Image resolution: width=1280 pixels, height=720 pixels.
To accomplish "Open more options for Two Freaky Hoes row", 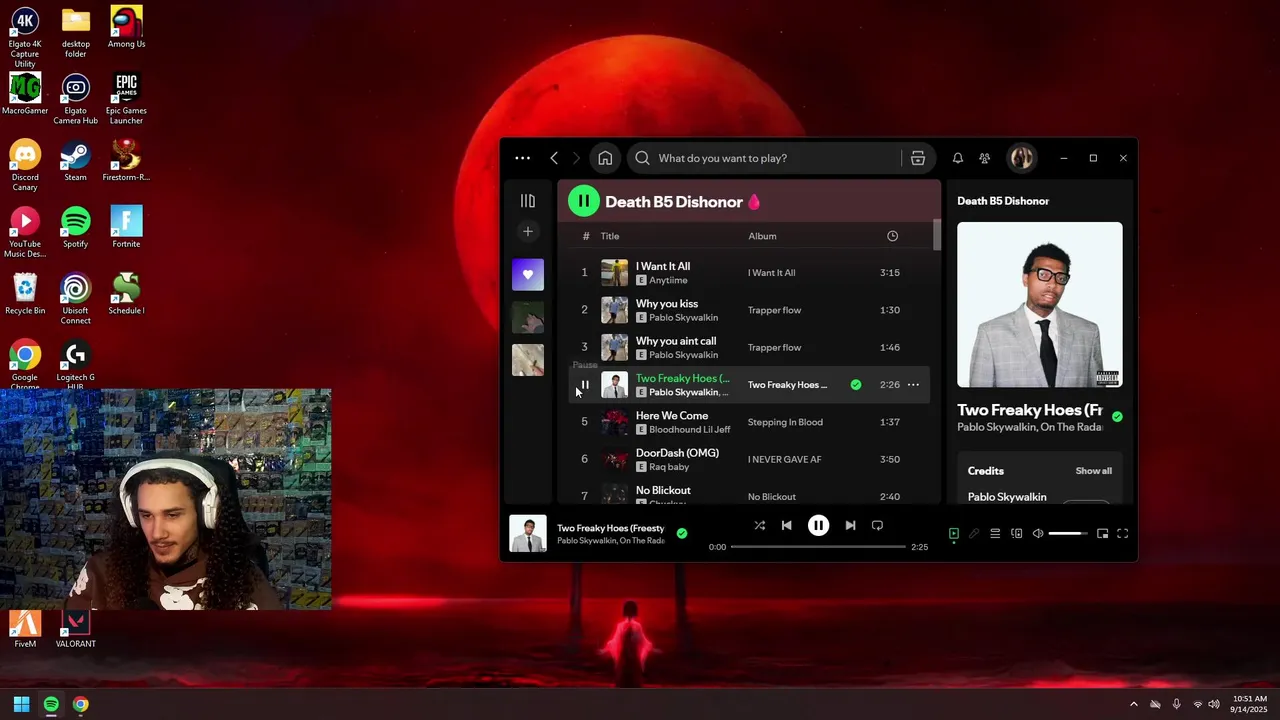I will [x=913, y=385].
